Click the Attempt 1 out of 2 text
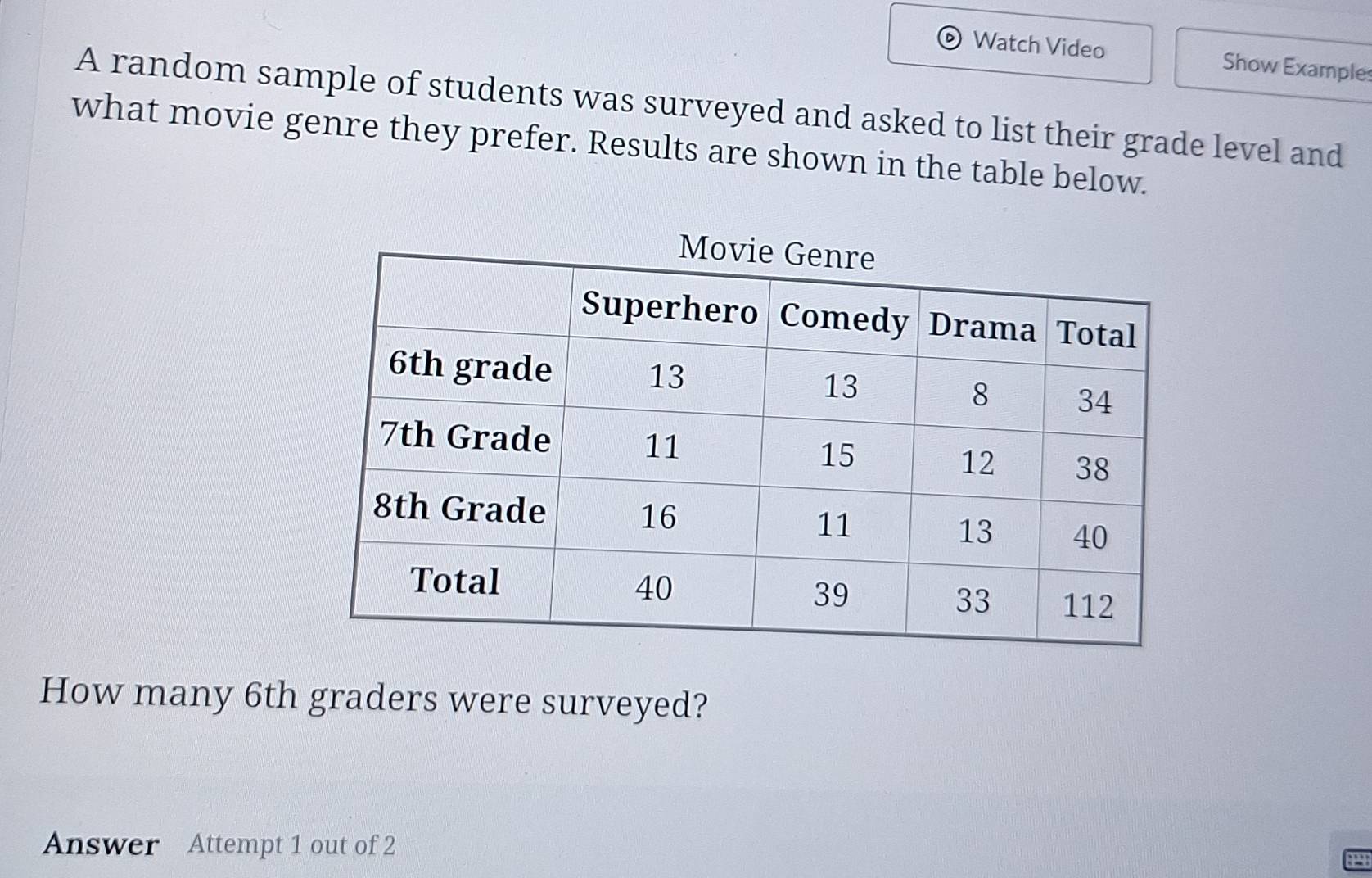1372x878 pixels. coord(291,844)
